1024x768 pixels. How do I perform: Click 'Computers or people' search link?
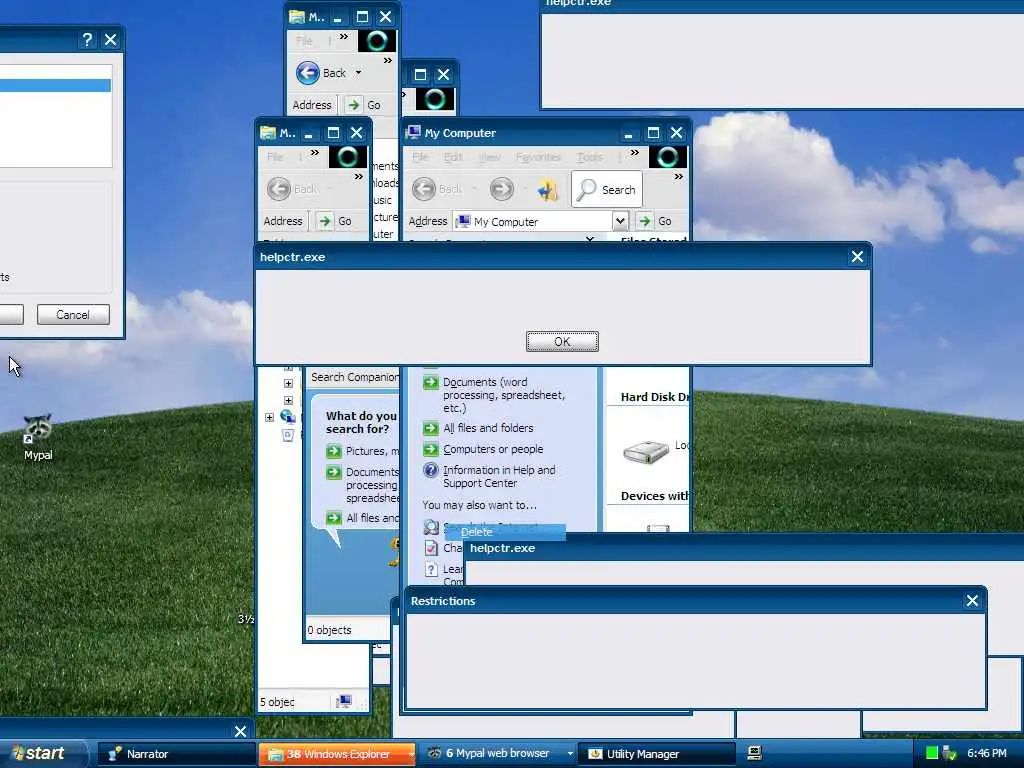click(x=493, y=449)
